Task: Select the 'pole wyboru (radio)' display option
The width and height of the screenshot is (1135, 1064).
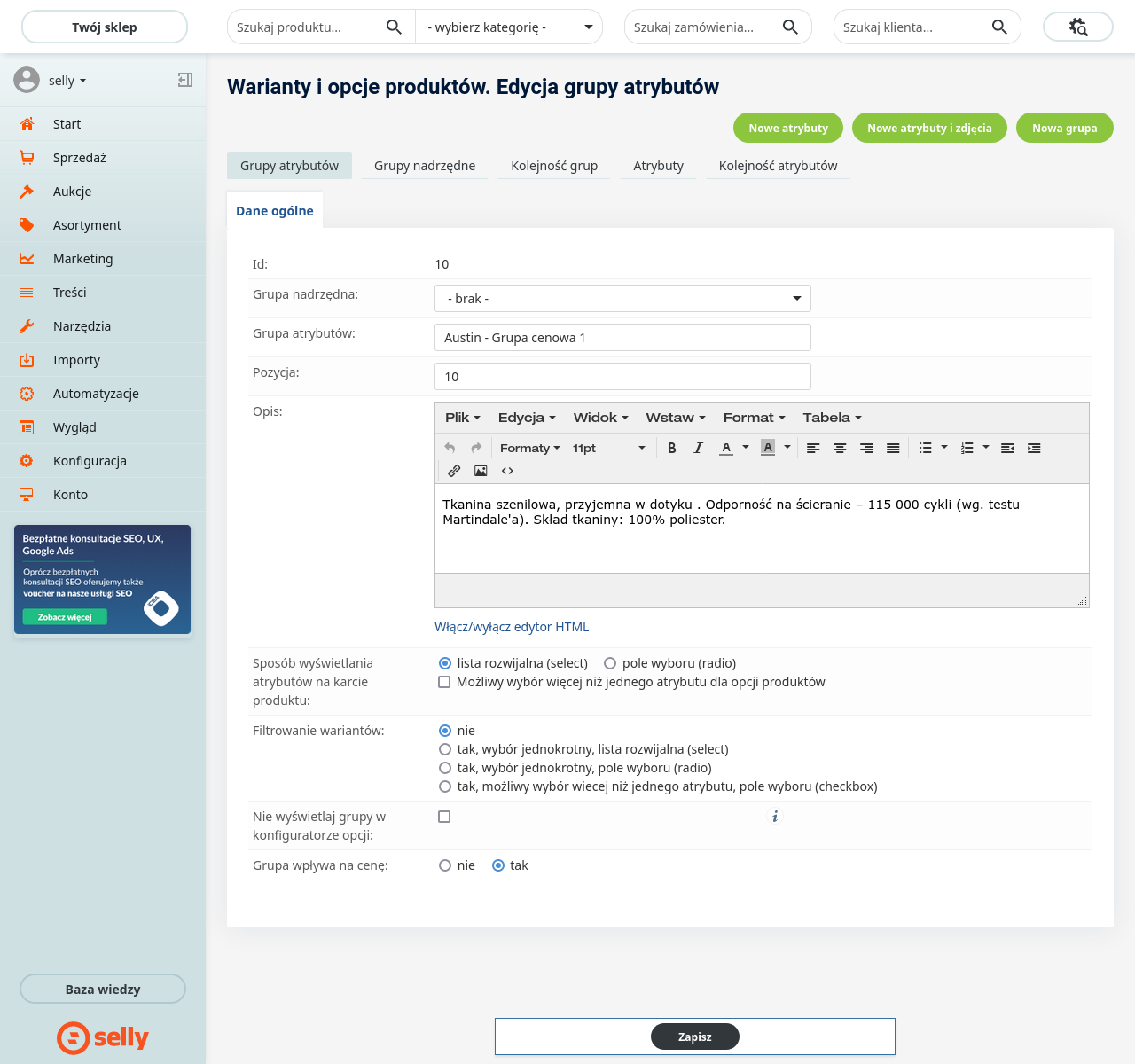Action: pyautogui.click(x=610, y=663)
